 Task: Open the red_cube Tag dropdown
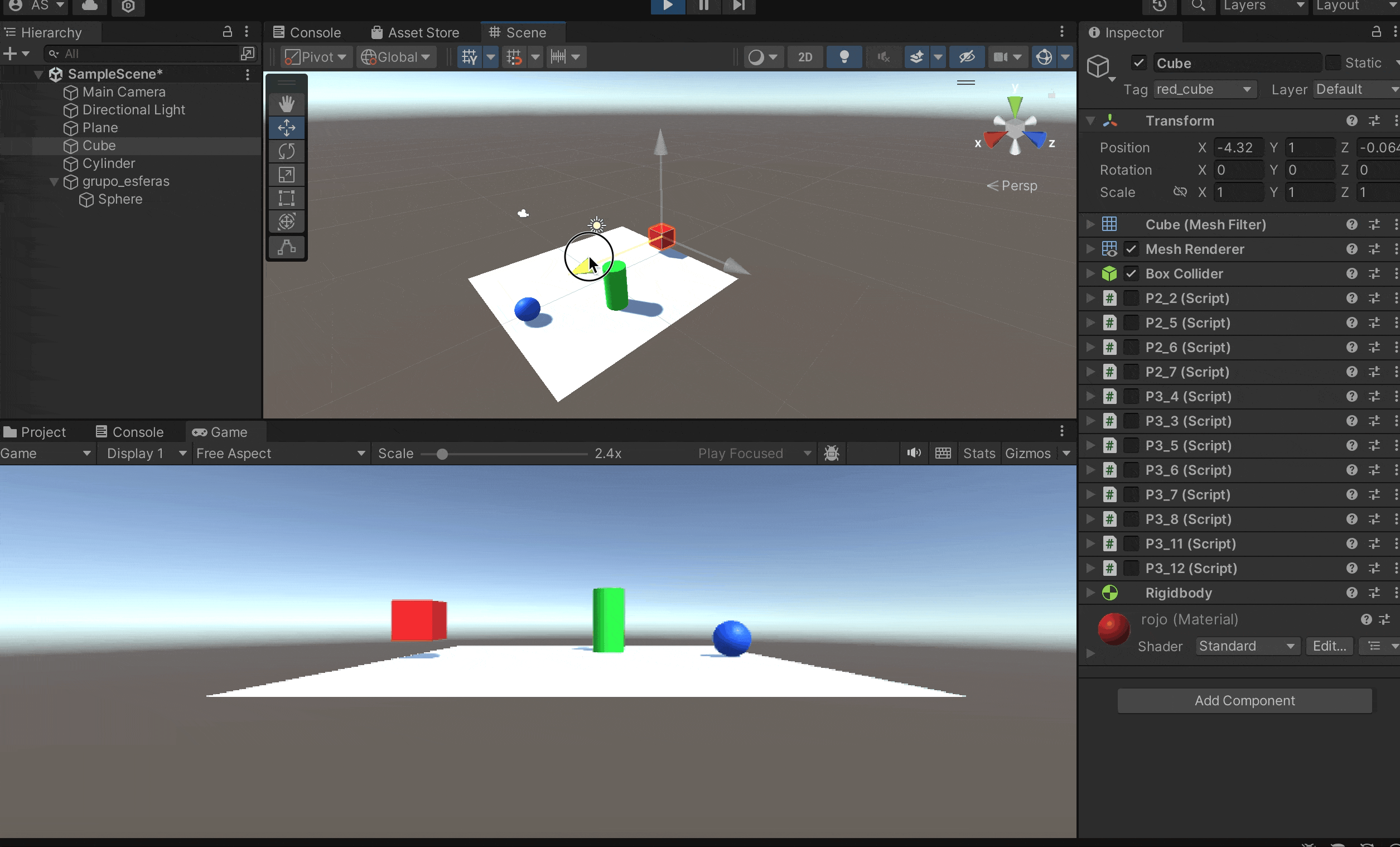(x=1204, y=89)
